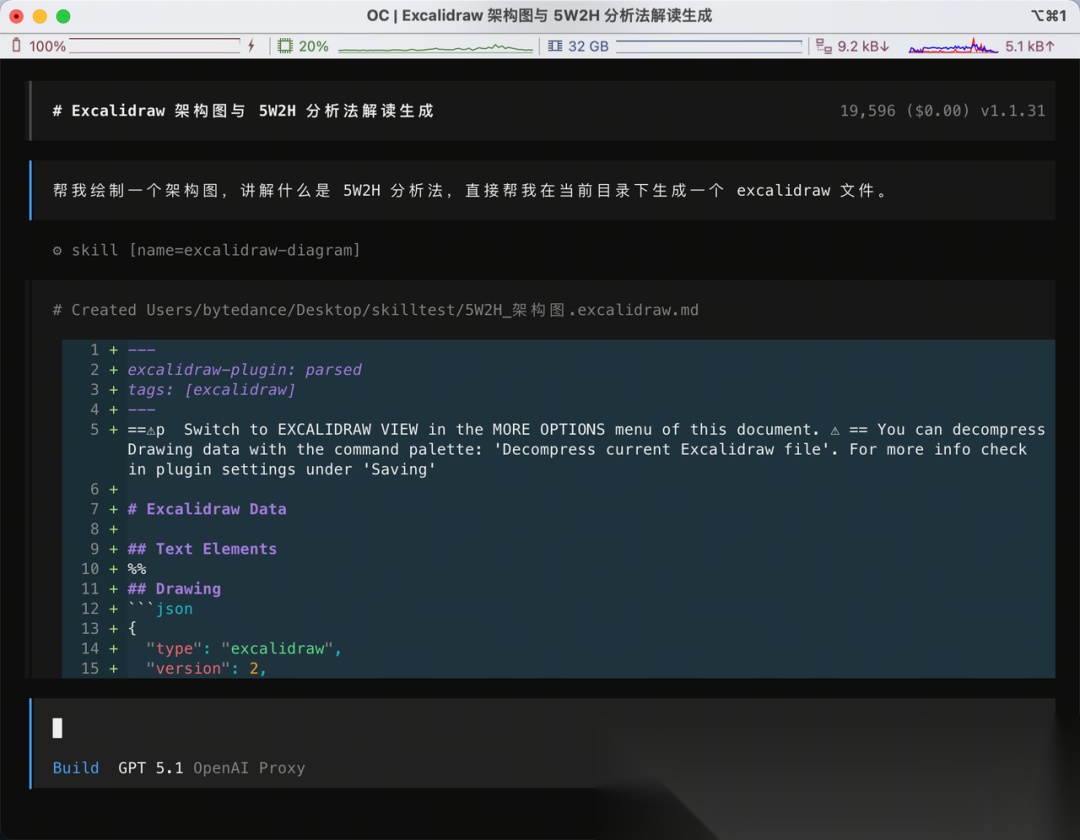The height and width of the screenshot is (840, 1080).
Task: Click line 14 "type": "excalidraw"
Action: pyautogui.click(x=244, y=649)
